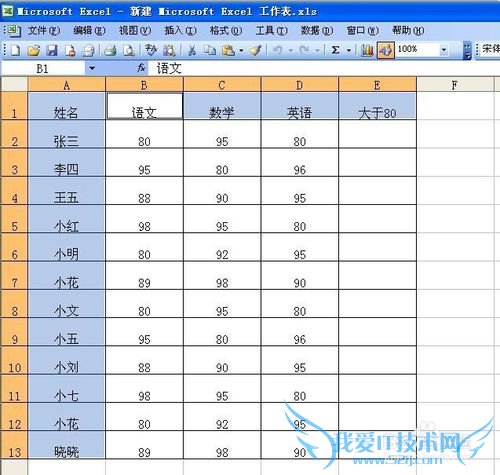Run the Spelling check icon
The width and height of the screenshot is (500, 475).
click(151, 50)
